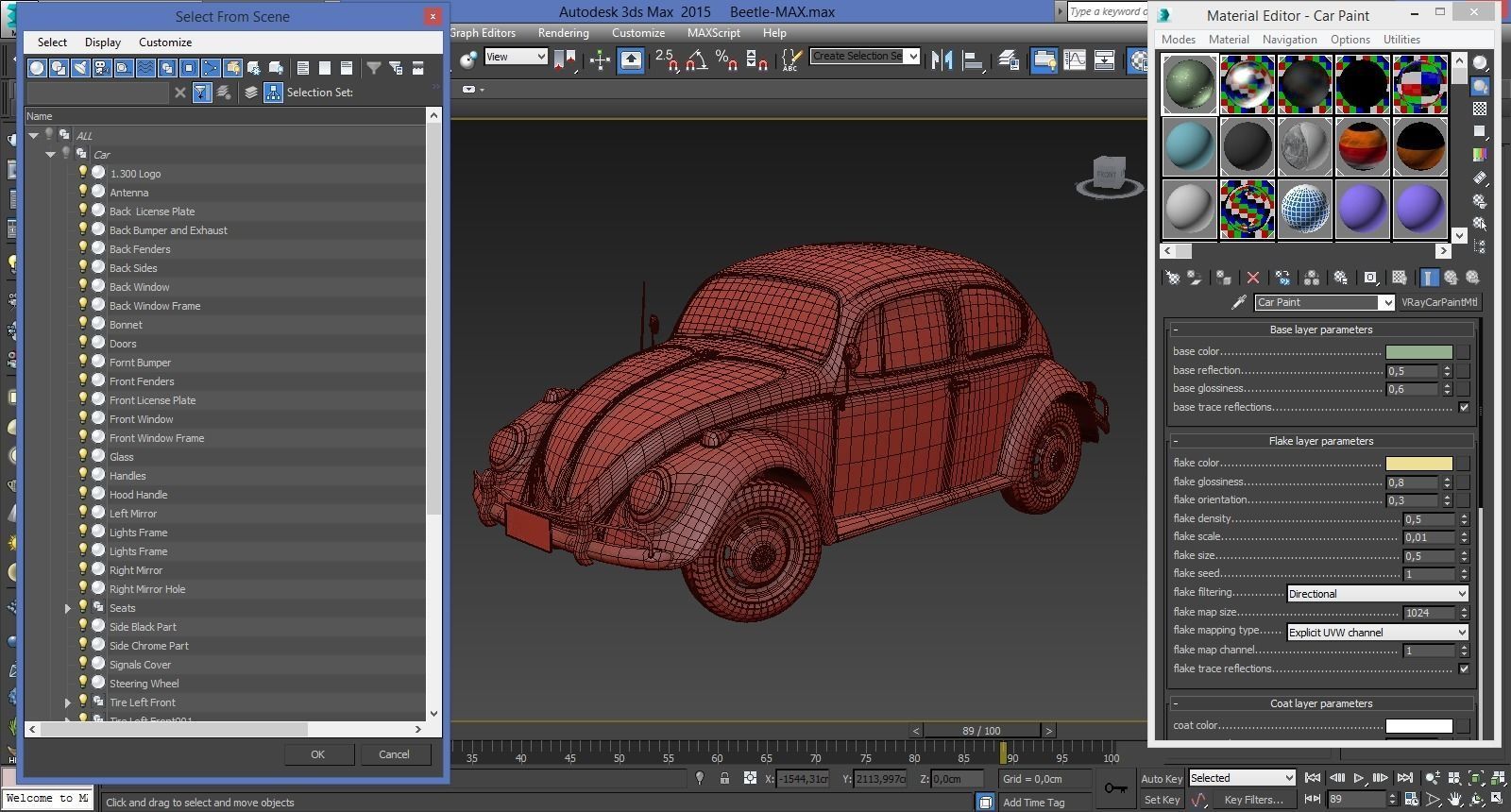Open the Select menu in dialog

52,42
